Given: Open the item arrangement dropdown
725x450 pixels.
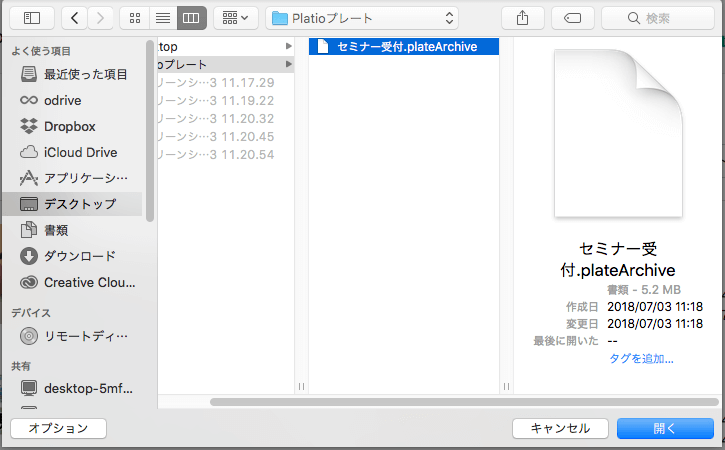Looking at the screenshot, I should [x=236, y=18].
